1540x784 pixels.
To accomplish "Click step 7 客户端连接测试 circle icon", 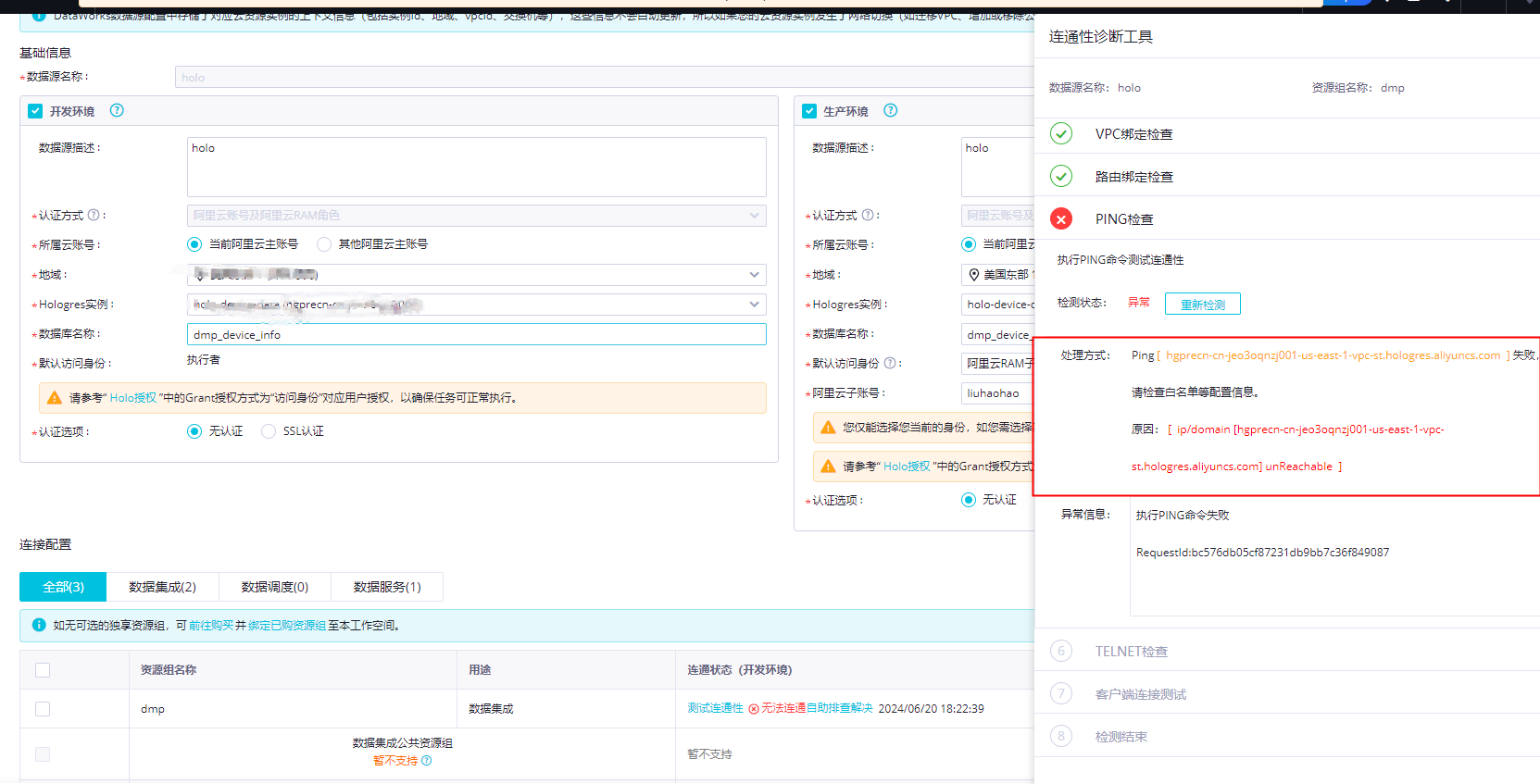I will click(x=1061, y=693).
